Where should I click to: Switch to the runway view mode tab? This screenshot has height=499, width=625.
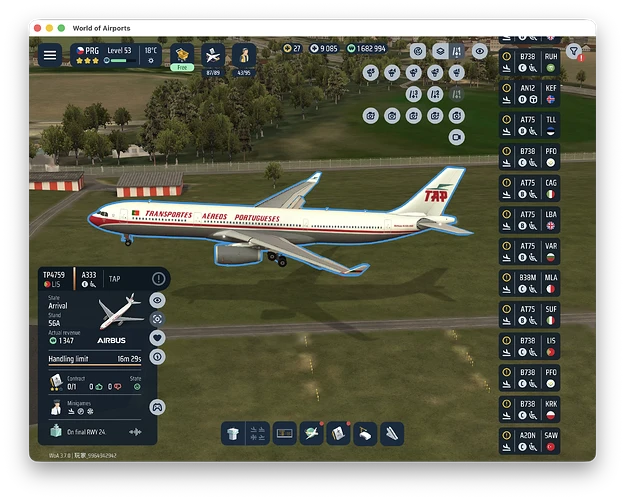tap(457, 51)
